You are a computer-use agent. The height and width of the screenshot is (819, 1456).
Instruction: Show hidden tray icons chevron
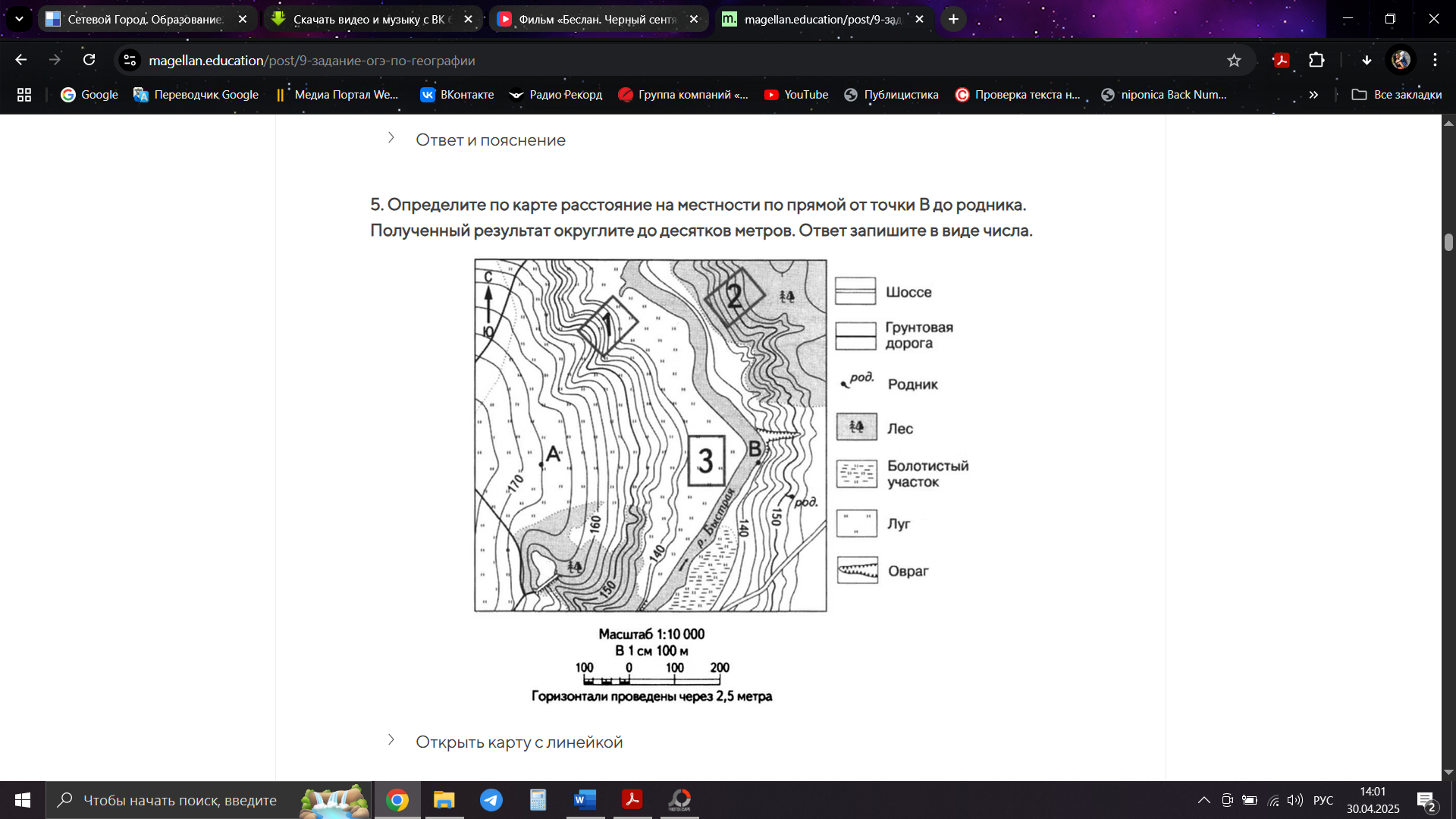pyautogui.click(x=1203, y=800)
